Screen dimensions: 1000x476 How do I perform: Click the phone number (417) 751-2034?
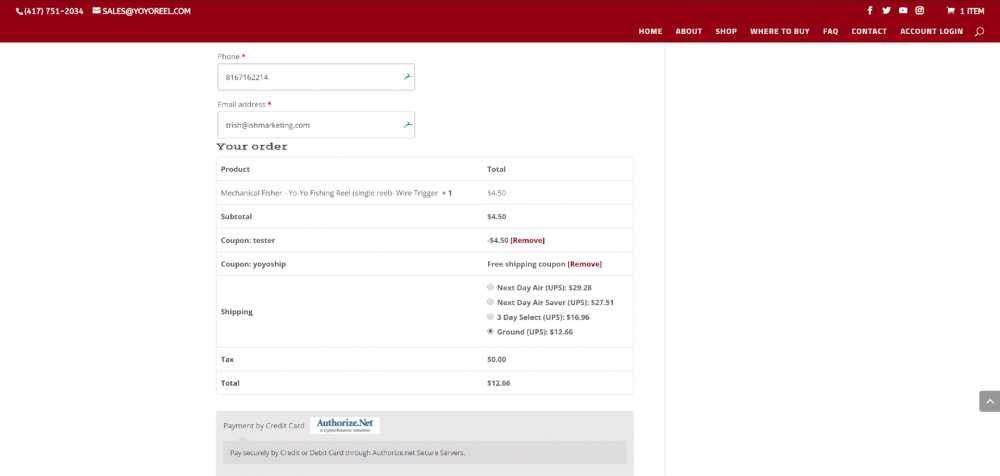click(x=50, y=11)
